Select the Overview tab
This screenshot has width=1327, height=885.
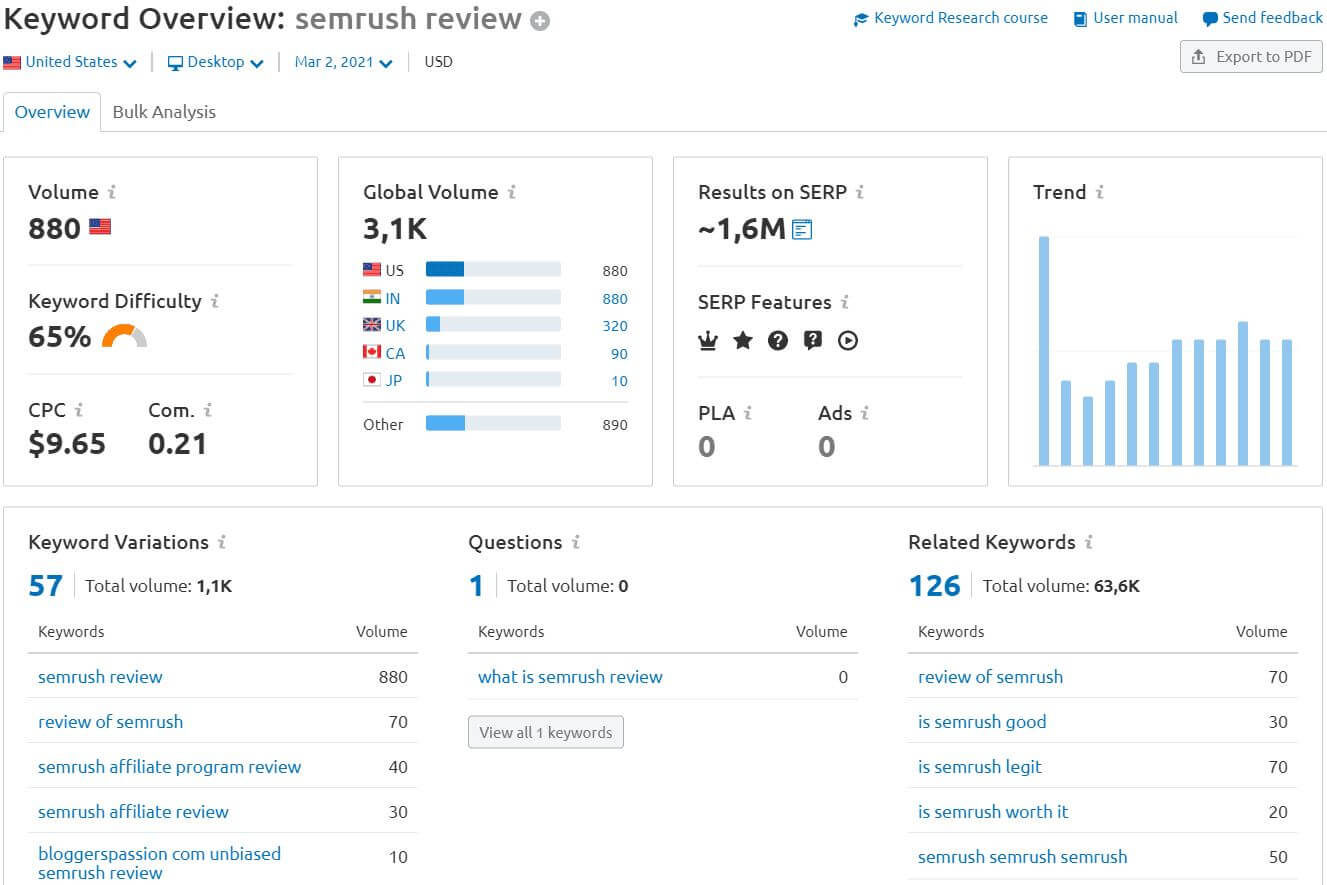coord(52,112)
